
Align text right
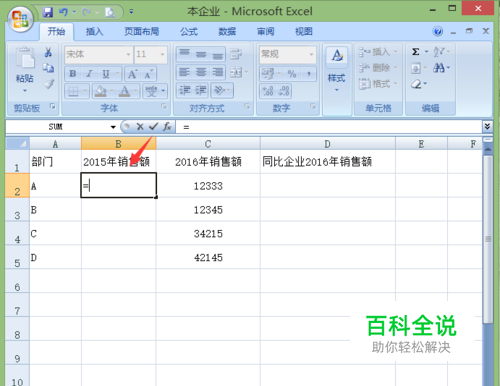click(x=217, y=72)
